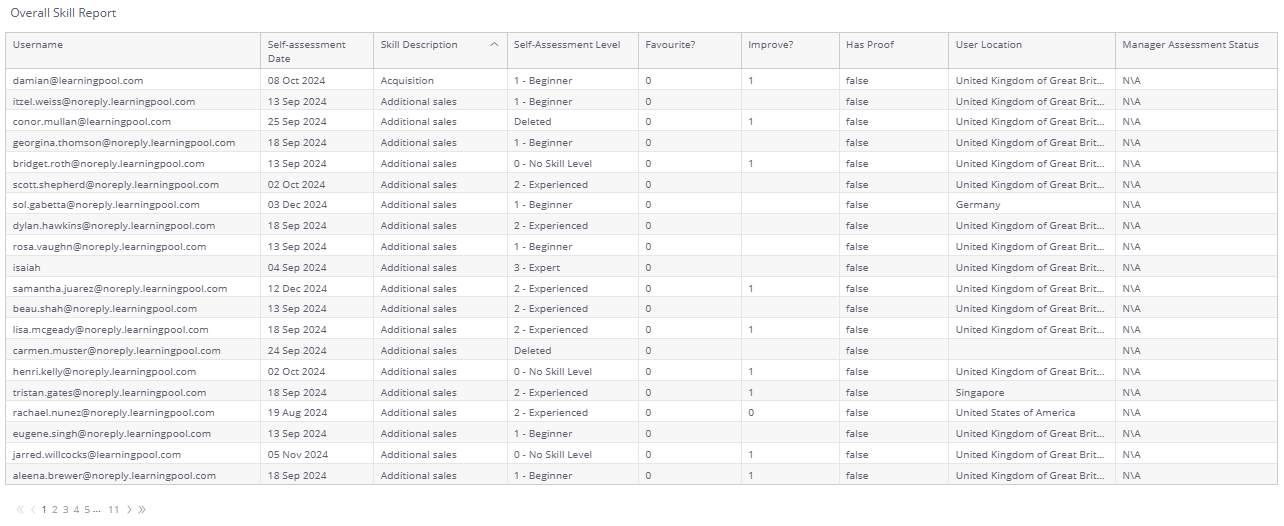
Task: Sort by Has Proof column
Action: pyautogui.click(x=870, y=45)
